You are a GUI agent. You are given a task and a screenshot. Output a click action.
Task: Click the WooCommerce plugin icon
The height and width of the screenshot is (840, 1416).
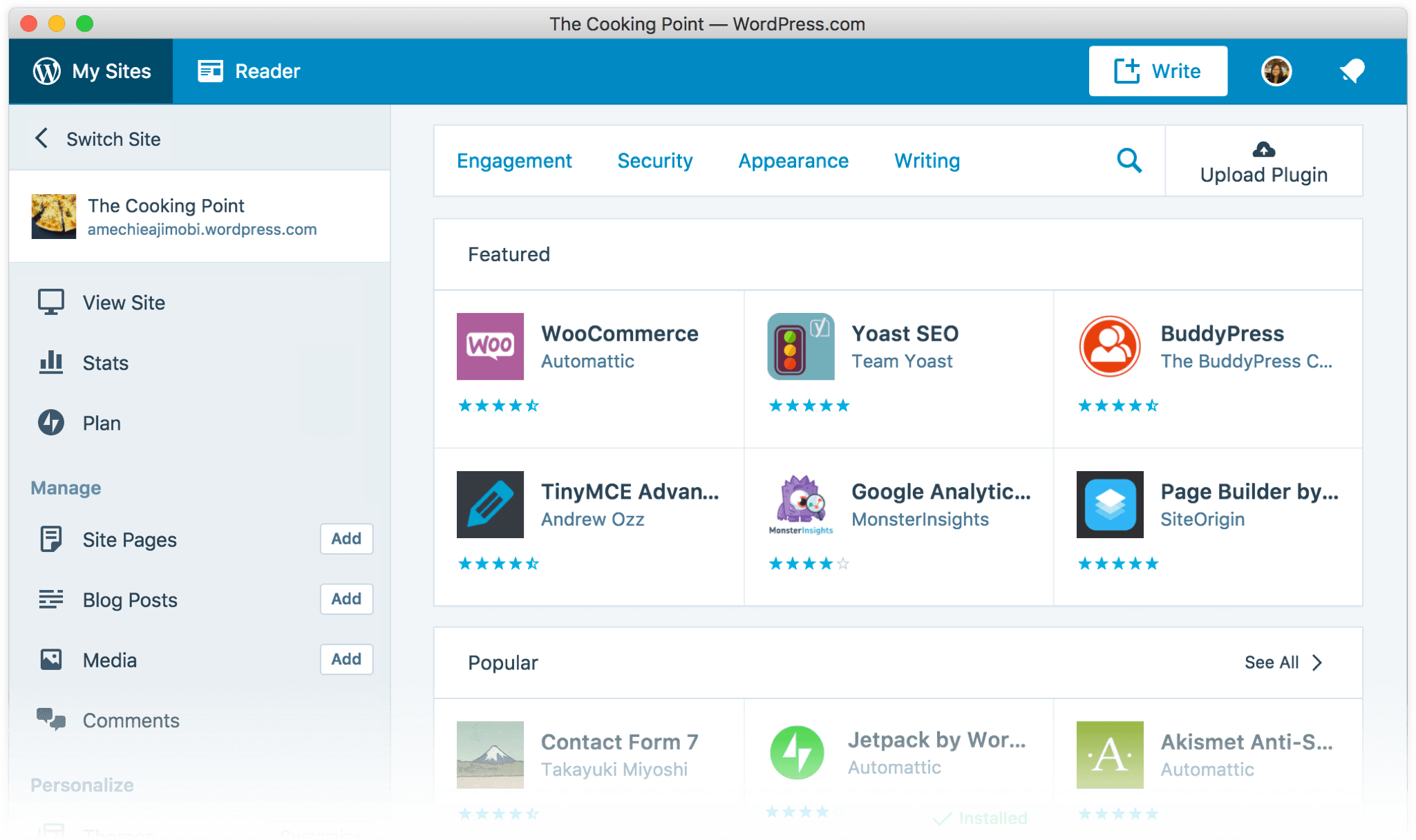coord(490,346)
